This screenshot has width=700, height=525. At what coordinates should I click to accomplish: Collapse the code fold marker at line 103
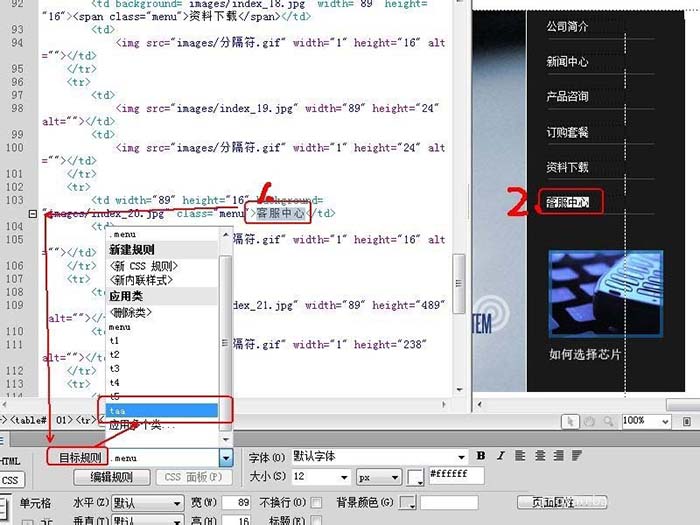click(33, 214)
